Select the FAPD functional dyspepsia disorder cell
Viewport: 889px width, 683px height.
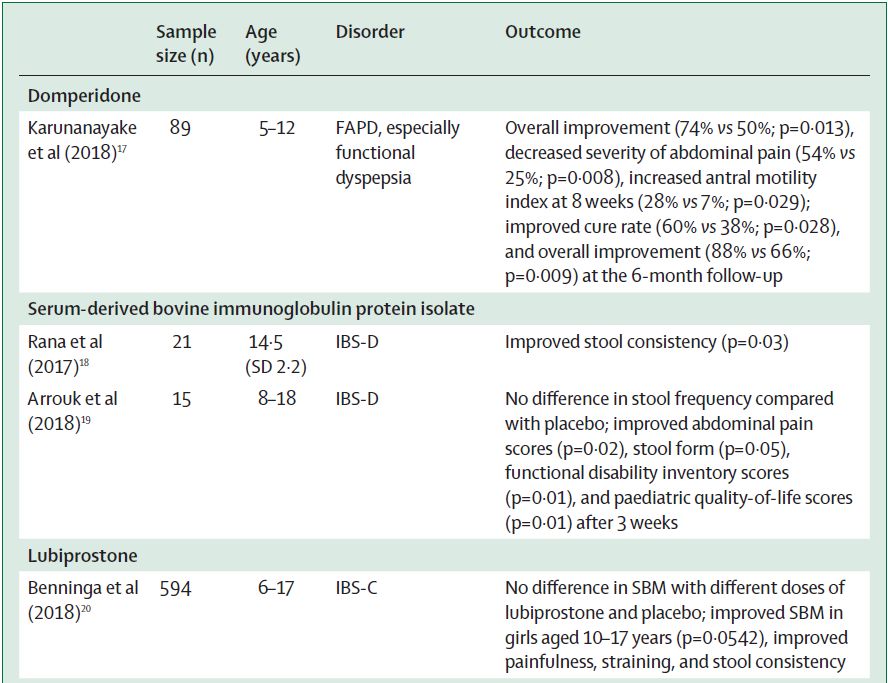(x=397, y=153)
